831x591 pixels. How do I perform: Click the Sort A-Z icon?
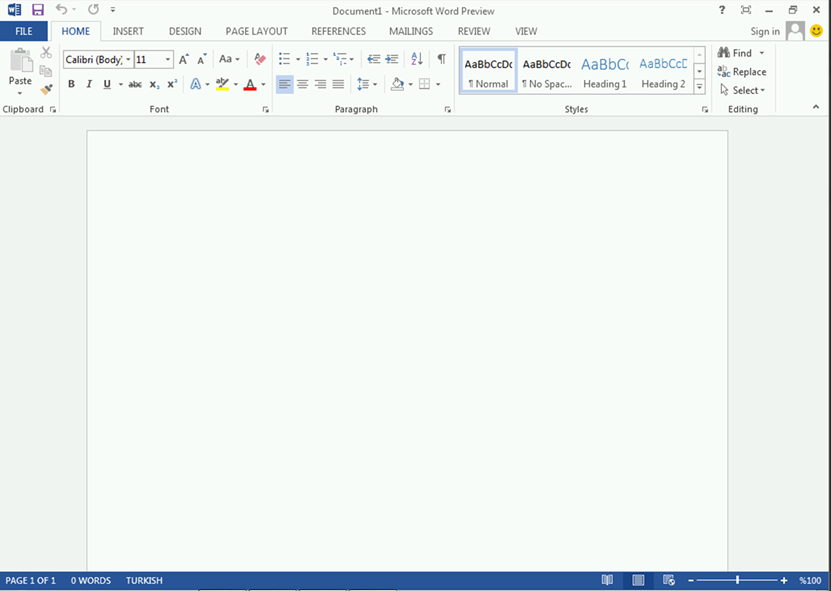(417, 60)
